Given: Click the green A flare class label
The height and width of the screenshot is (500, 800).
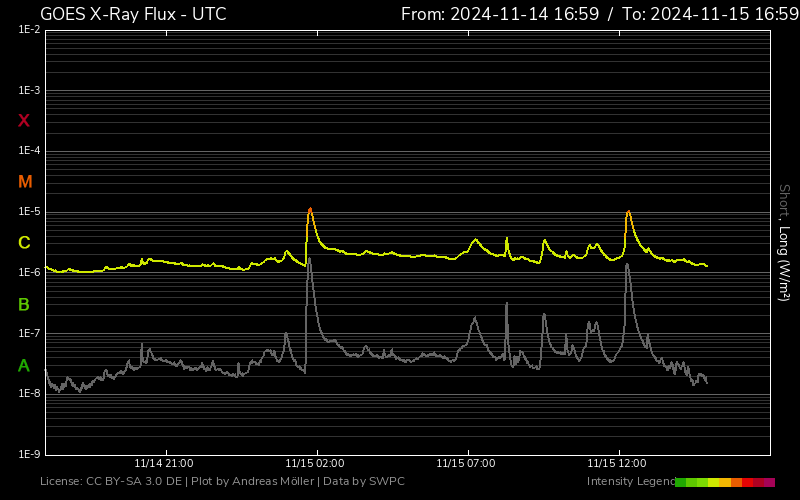Looking at the screenshot, I should [x=24, y=366].
